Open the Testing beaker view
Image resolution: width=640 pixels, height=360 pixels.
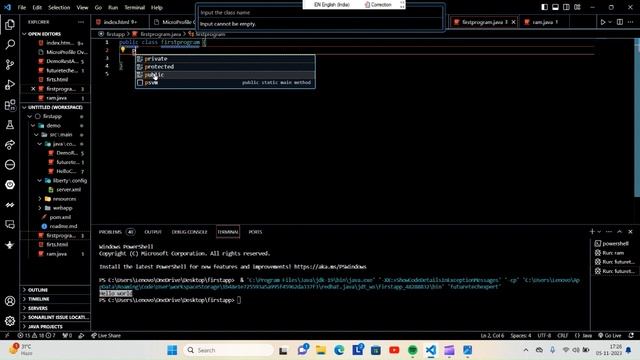pos(10,125)
